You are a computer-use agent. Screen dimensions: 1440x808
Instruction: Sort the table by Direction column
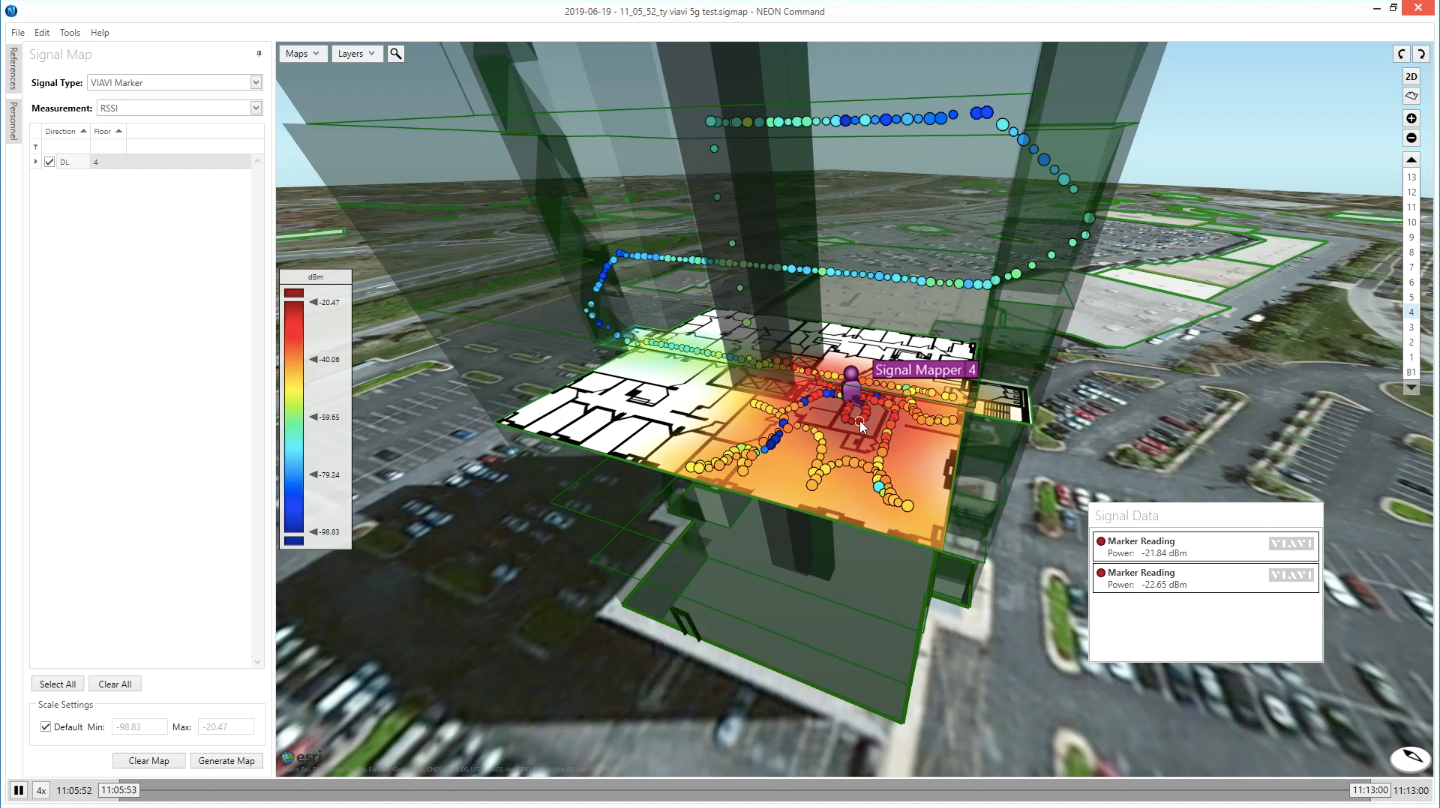(x=66, y=131)
